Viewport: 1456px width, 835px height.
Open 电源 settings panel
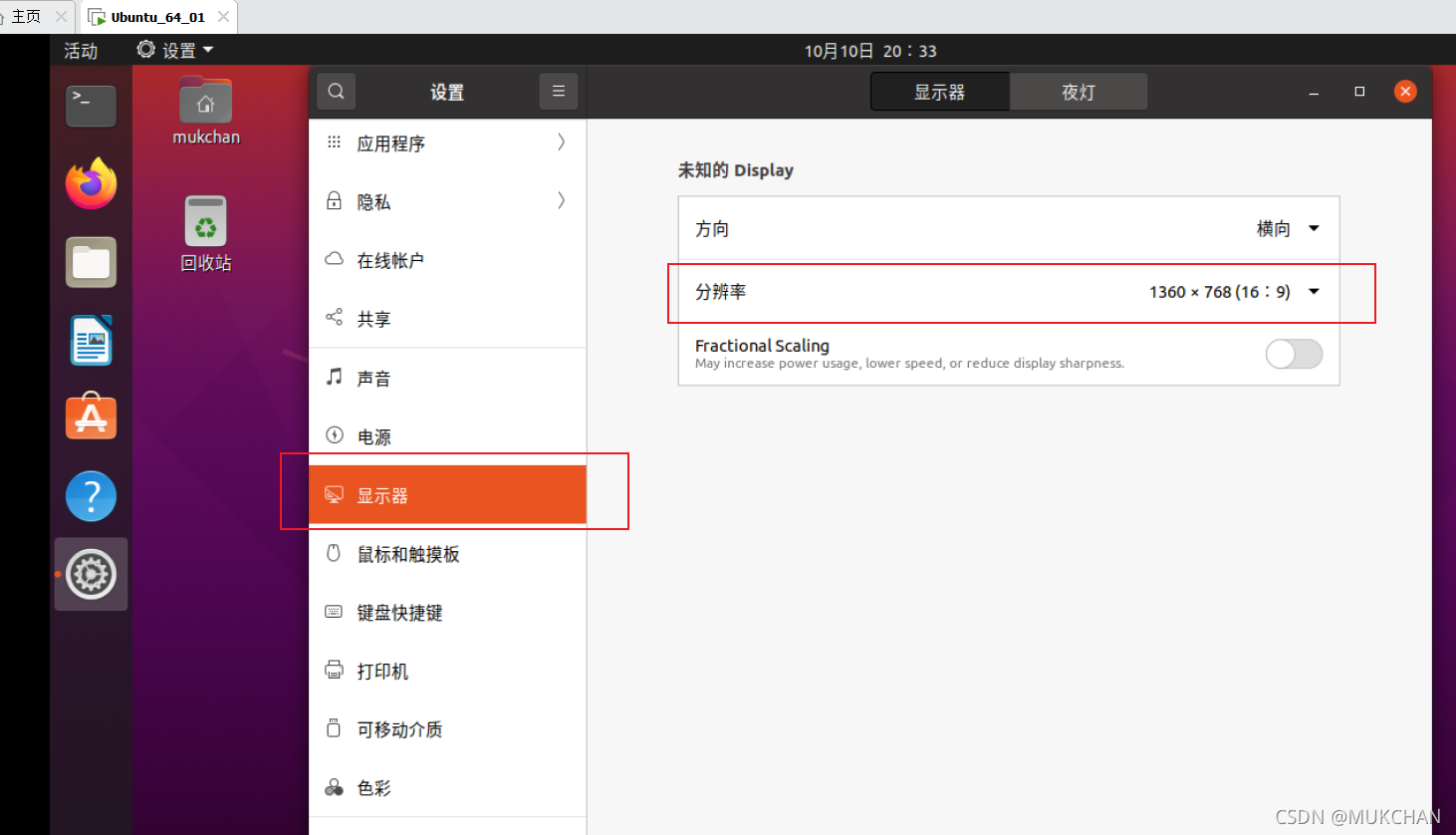(447, 436)
